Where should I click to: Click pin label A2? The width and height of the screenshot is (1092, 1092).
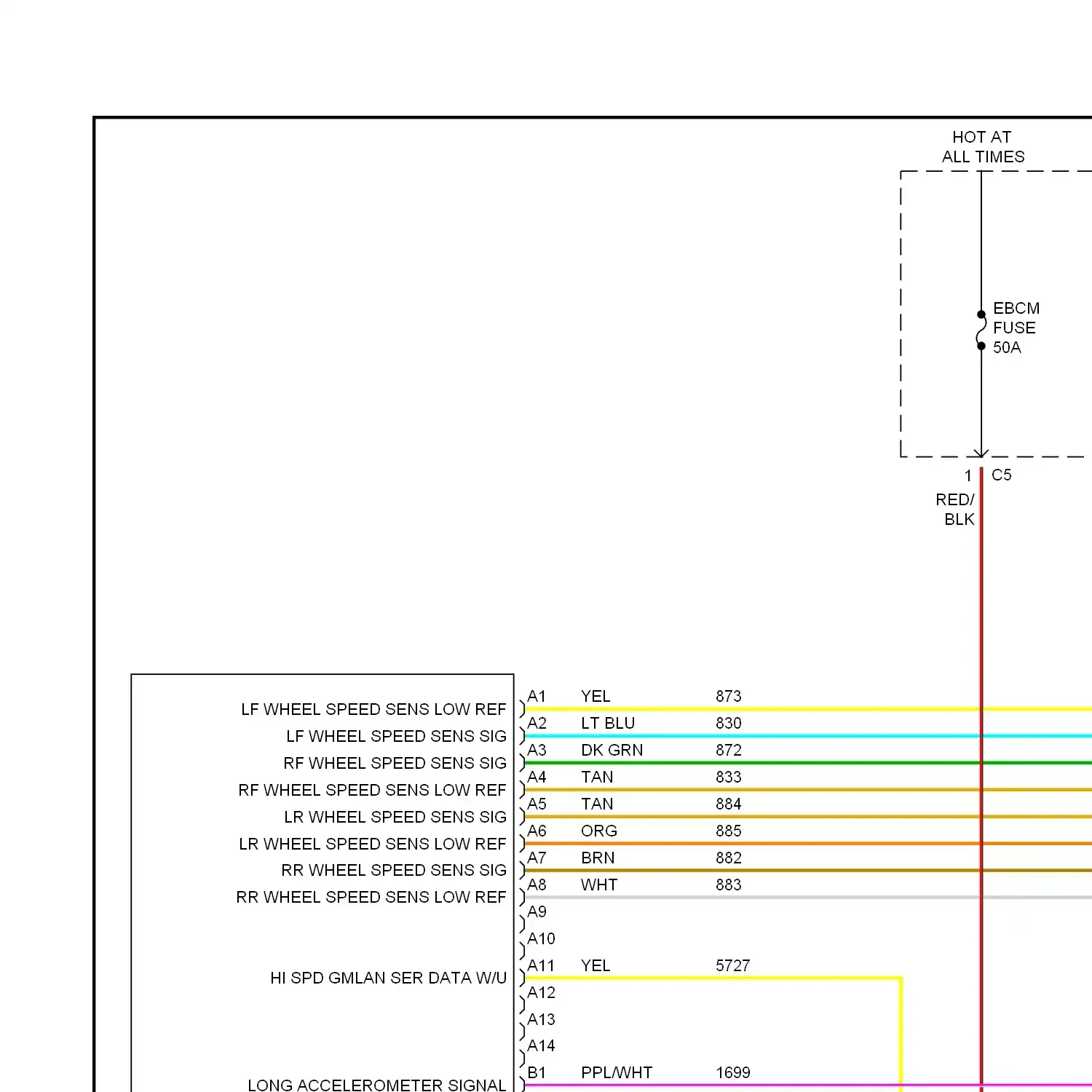point(537,723)
